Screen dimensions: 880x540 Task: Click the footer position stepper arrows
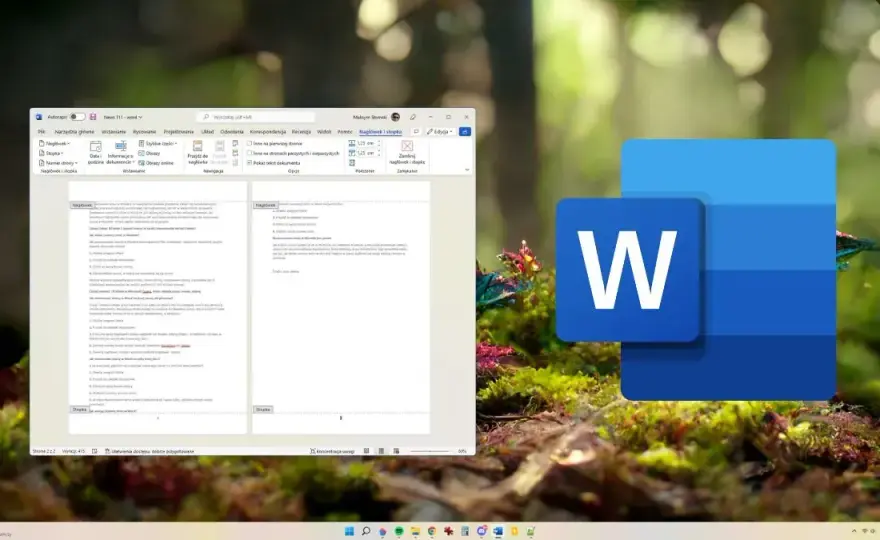[x=379, y=153]
